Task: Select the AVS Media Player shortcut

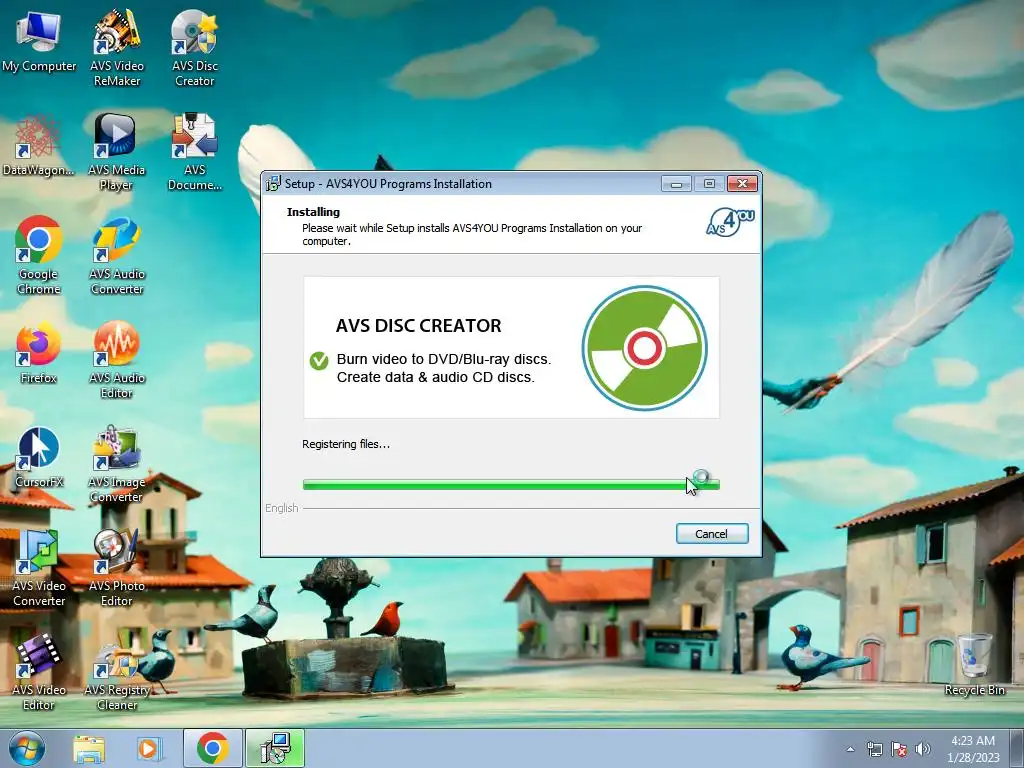Action: (x=116, y=152)
